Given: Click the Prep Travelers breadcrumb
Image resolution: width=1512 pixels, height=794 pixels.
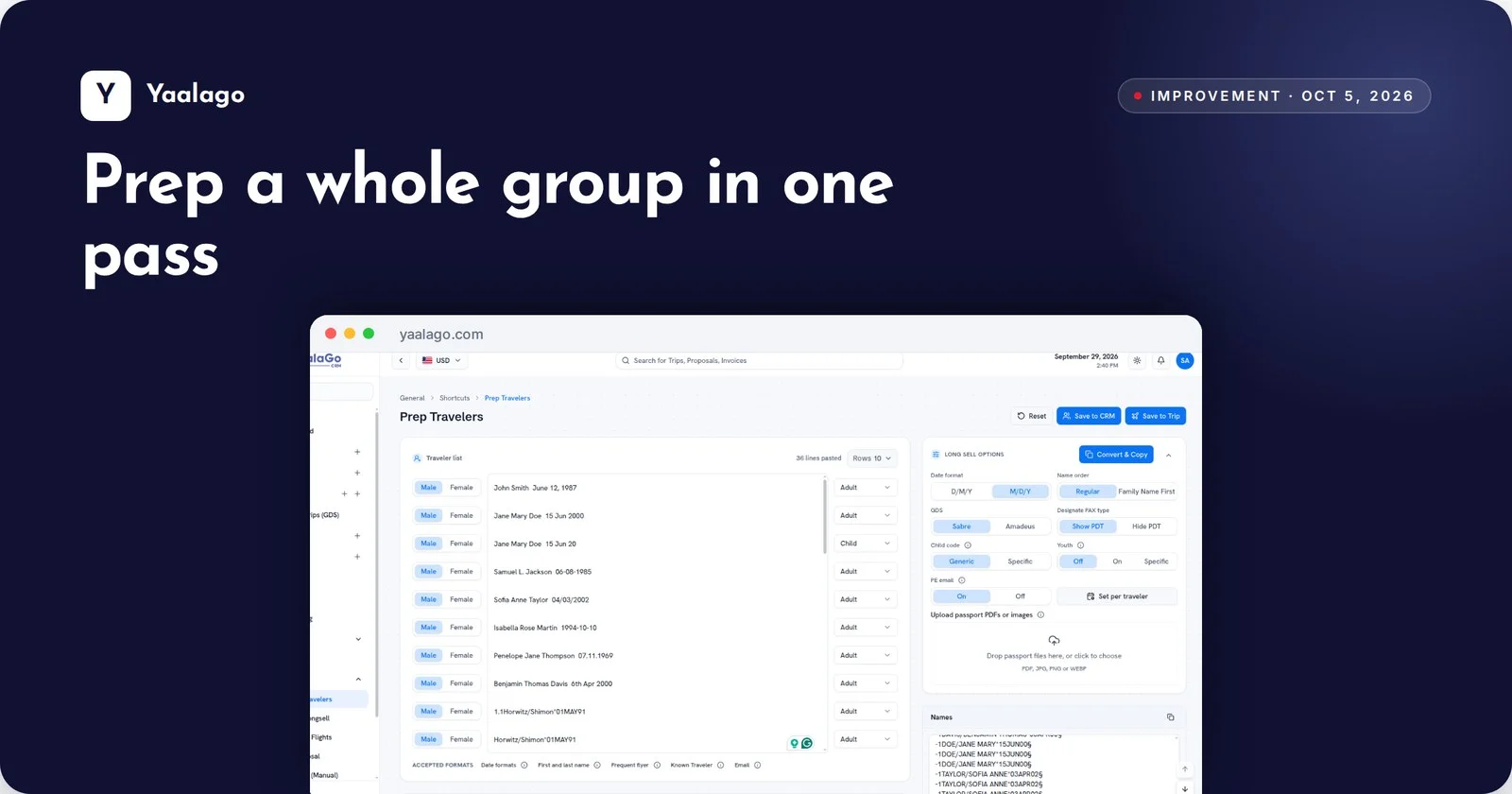Looking at the screenshot, I should pos(507,398).
